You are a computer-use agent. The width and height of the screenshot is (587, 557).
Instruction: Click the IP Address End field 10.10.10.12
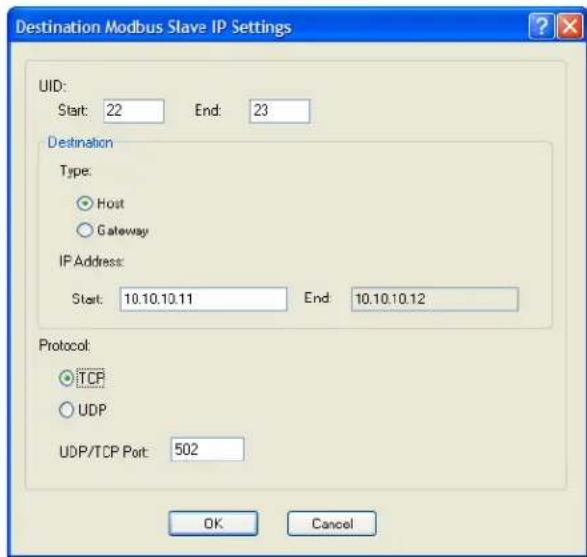point(435,299)
